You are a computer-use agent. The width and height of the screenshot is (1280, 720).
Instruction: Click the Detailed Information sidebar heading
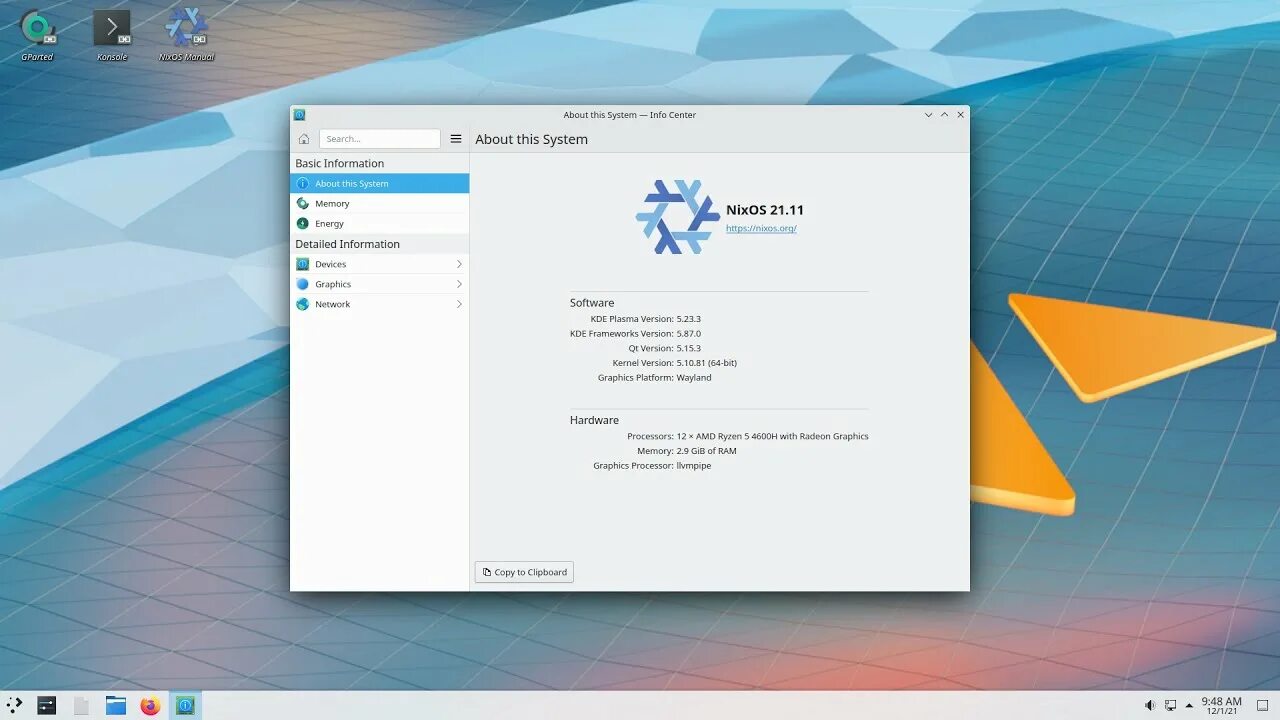point(347,244)
